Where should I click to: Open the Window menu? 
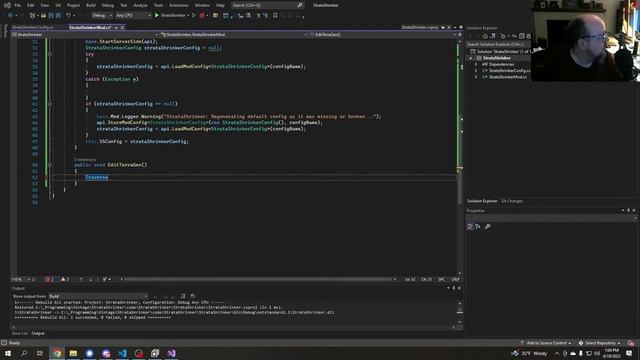202,5
